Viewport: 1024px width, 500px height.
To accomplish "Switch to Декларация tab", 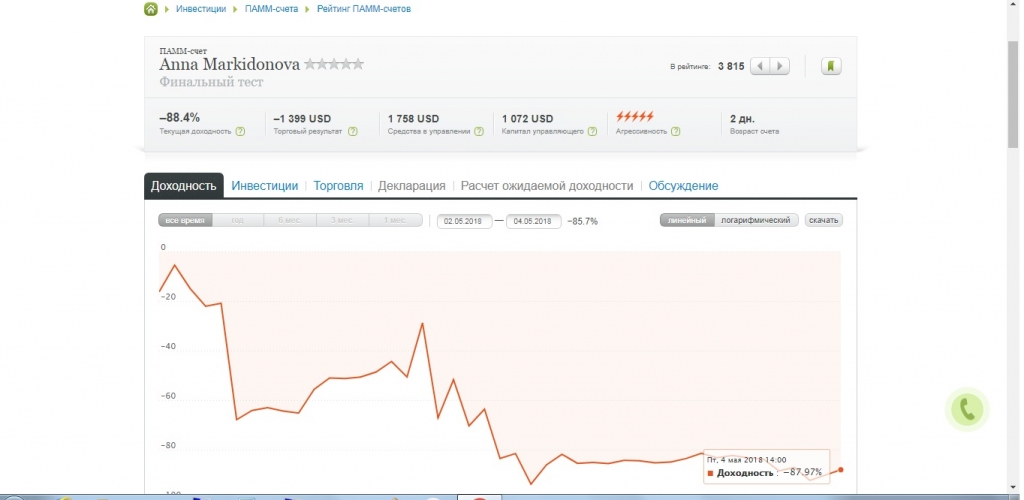I will coord(411,186).
